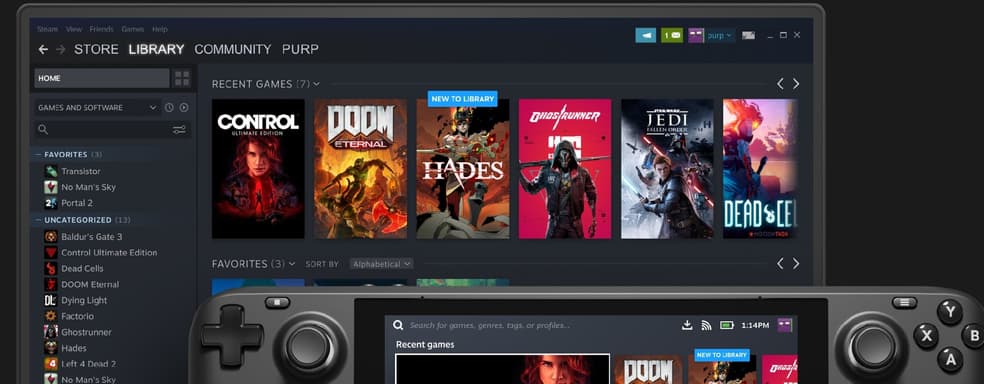Open the Alphabetical sort dropdown
This screenshot has width=984, height=384.
point(382,264)
